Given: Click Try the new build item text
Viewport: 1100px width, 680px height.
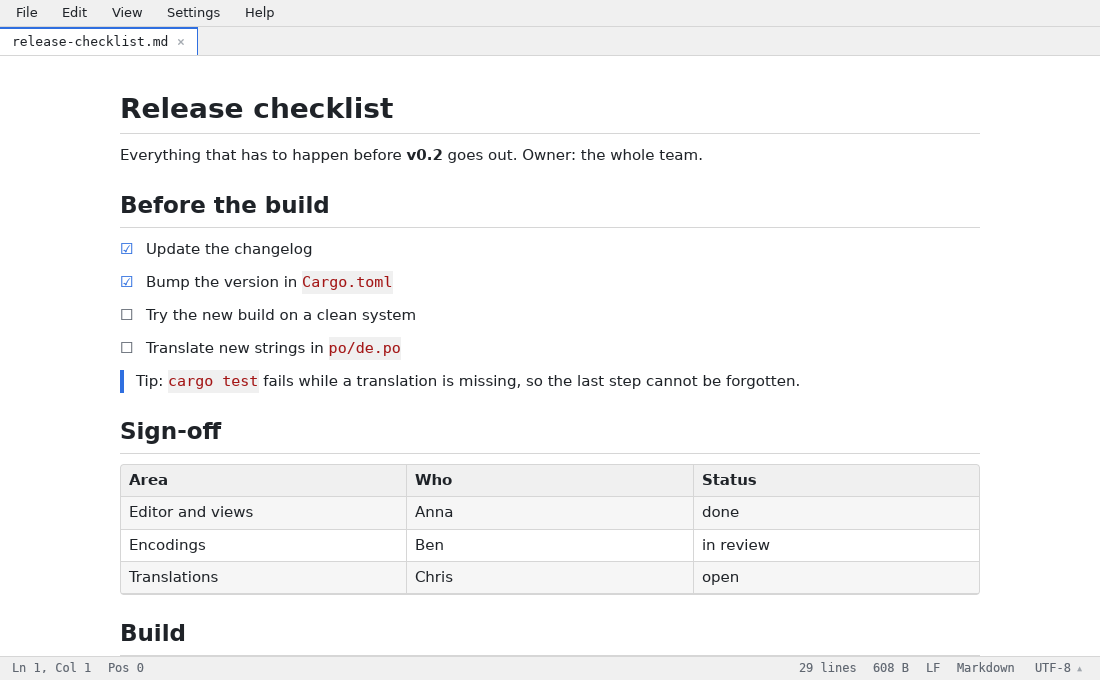Looking at the screenshot, I should (x=281, y=315).
